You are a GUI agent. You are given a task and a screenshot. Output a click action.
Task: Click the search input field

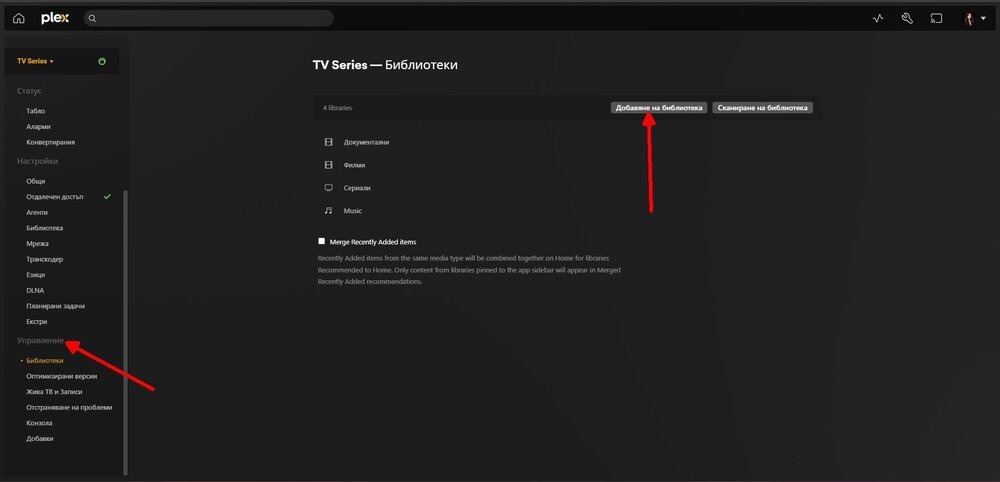click(209, 18)
